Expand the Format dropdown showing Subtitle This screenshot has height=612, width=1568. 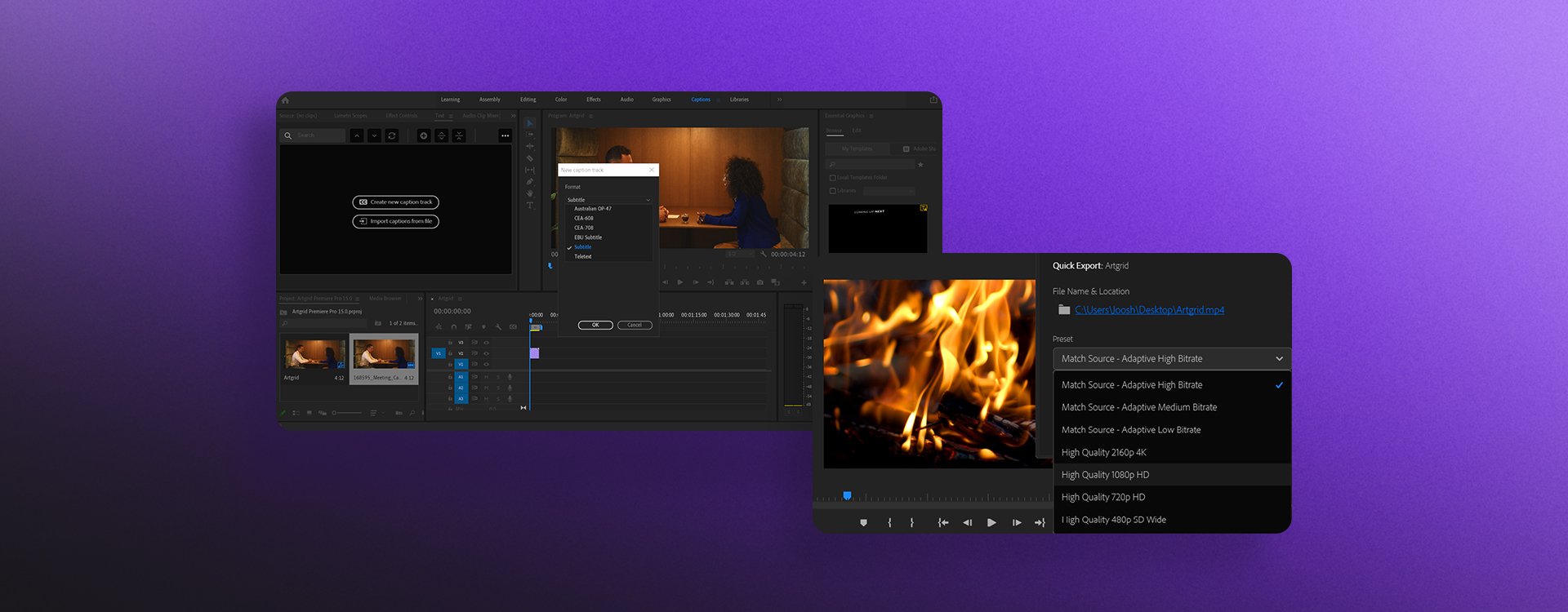click(x=608, y=200)
